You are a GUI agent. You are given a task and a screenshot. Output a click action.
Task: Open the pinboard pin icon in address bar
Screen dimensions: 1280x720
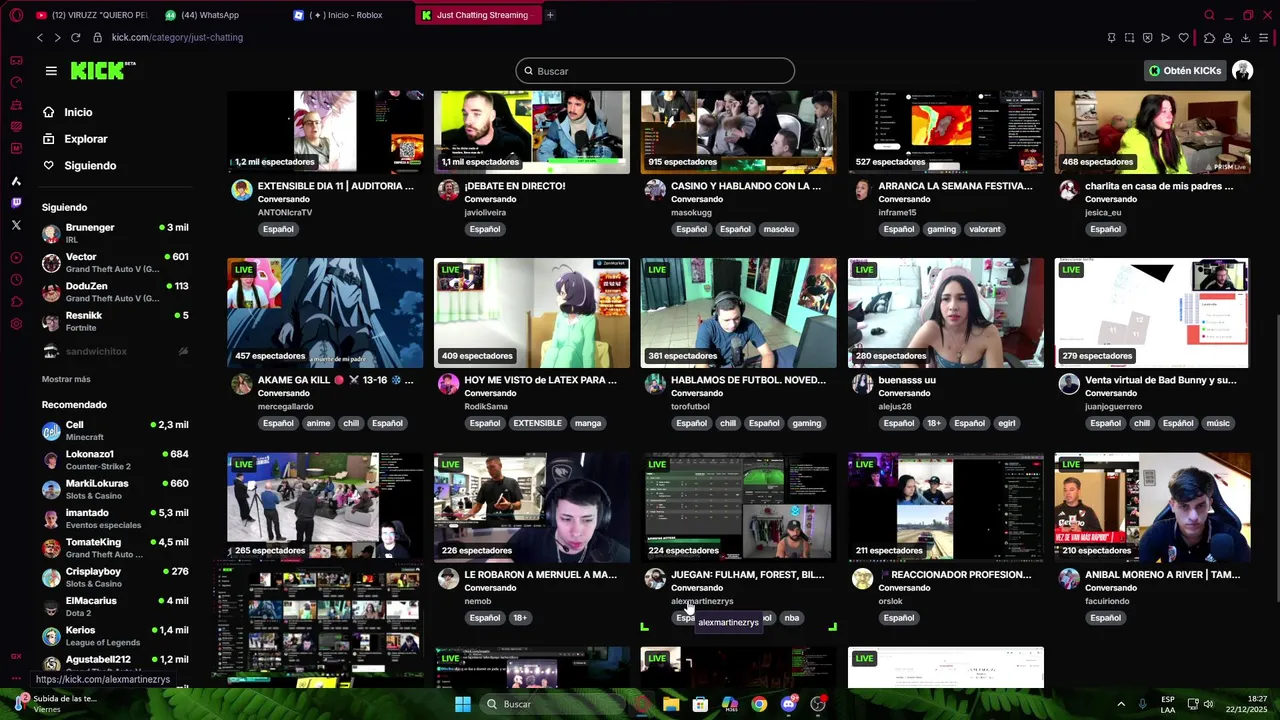click(x=1111, y=38)
